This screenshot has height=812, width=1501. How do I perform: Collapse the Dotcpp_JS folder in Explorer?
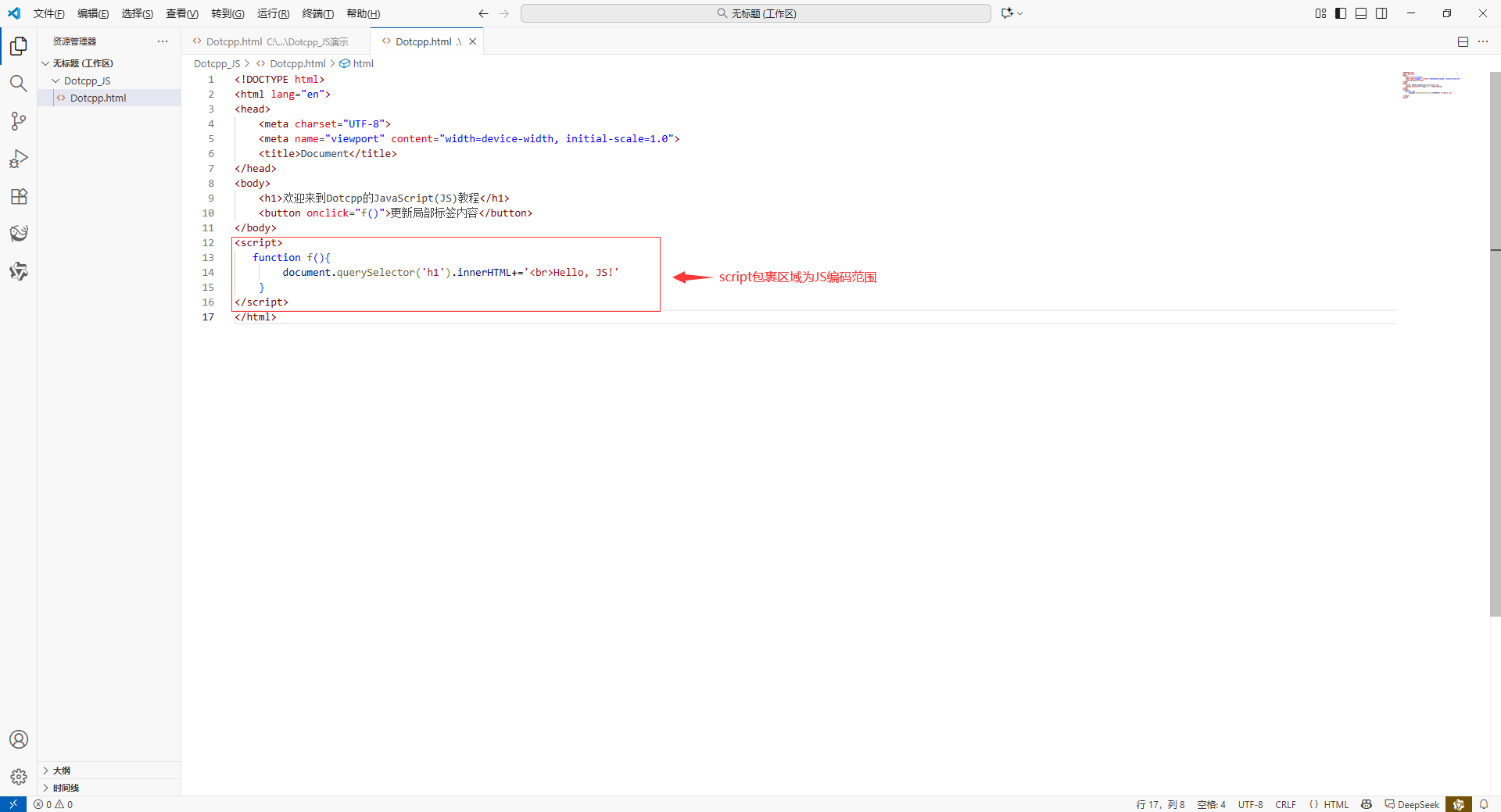click(x=55, y=80)
